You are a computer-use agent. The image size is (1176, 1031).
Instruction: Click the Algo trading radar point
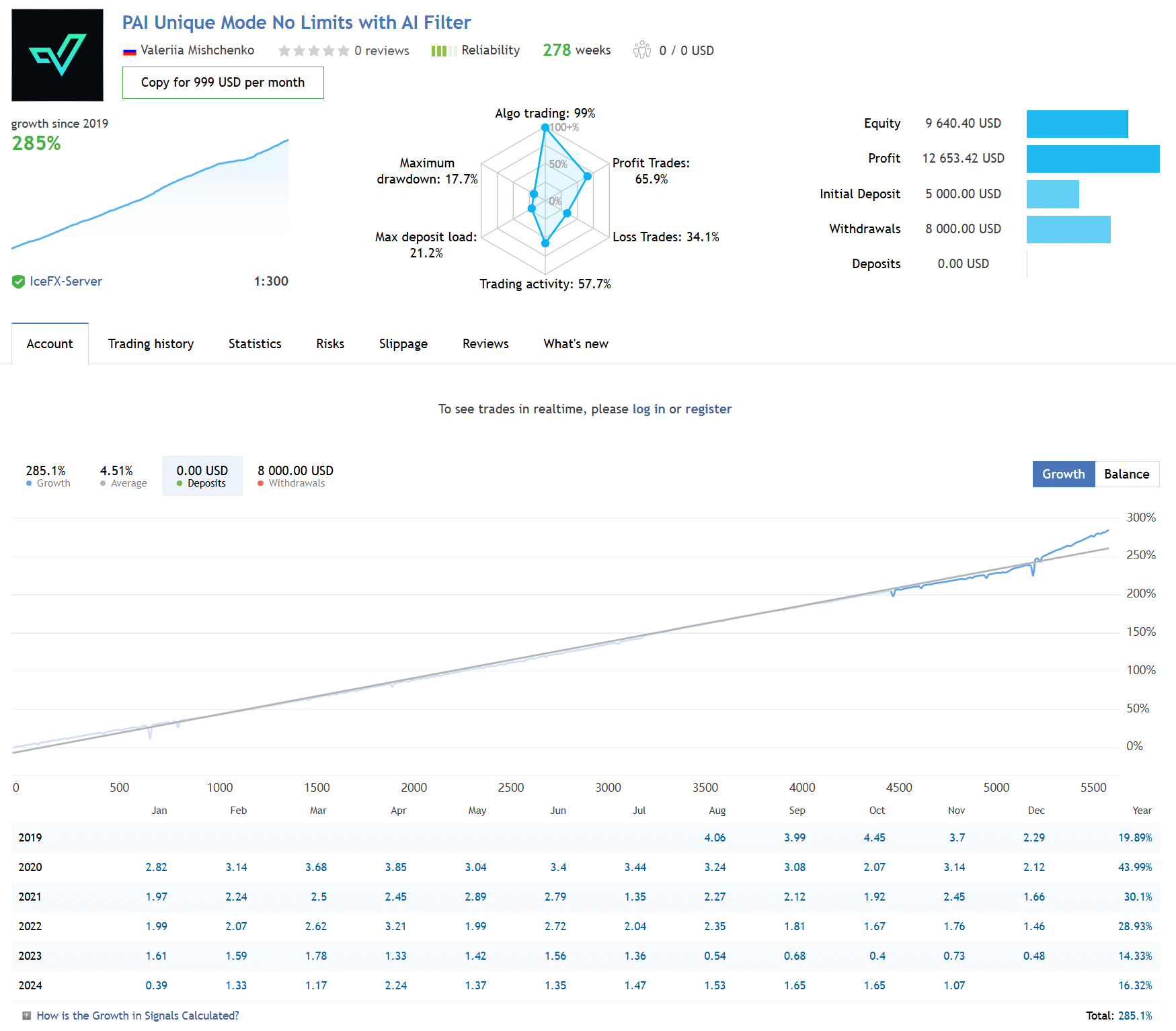(x=545, y=127)
